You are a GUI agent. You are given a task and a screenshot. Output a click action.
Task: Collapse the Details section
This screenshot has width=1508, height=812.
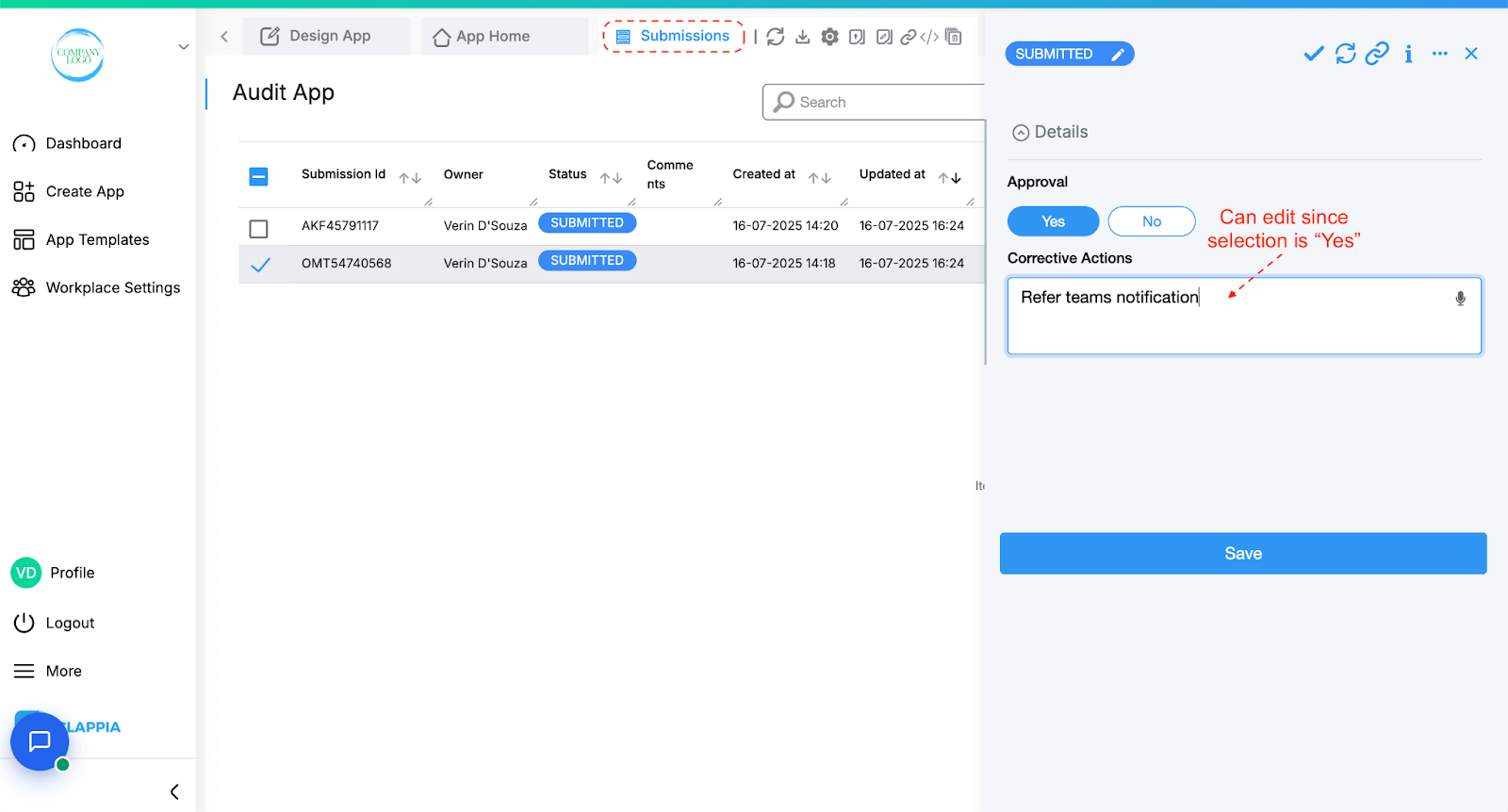click(x=1021, y=133)
